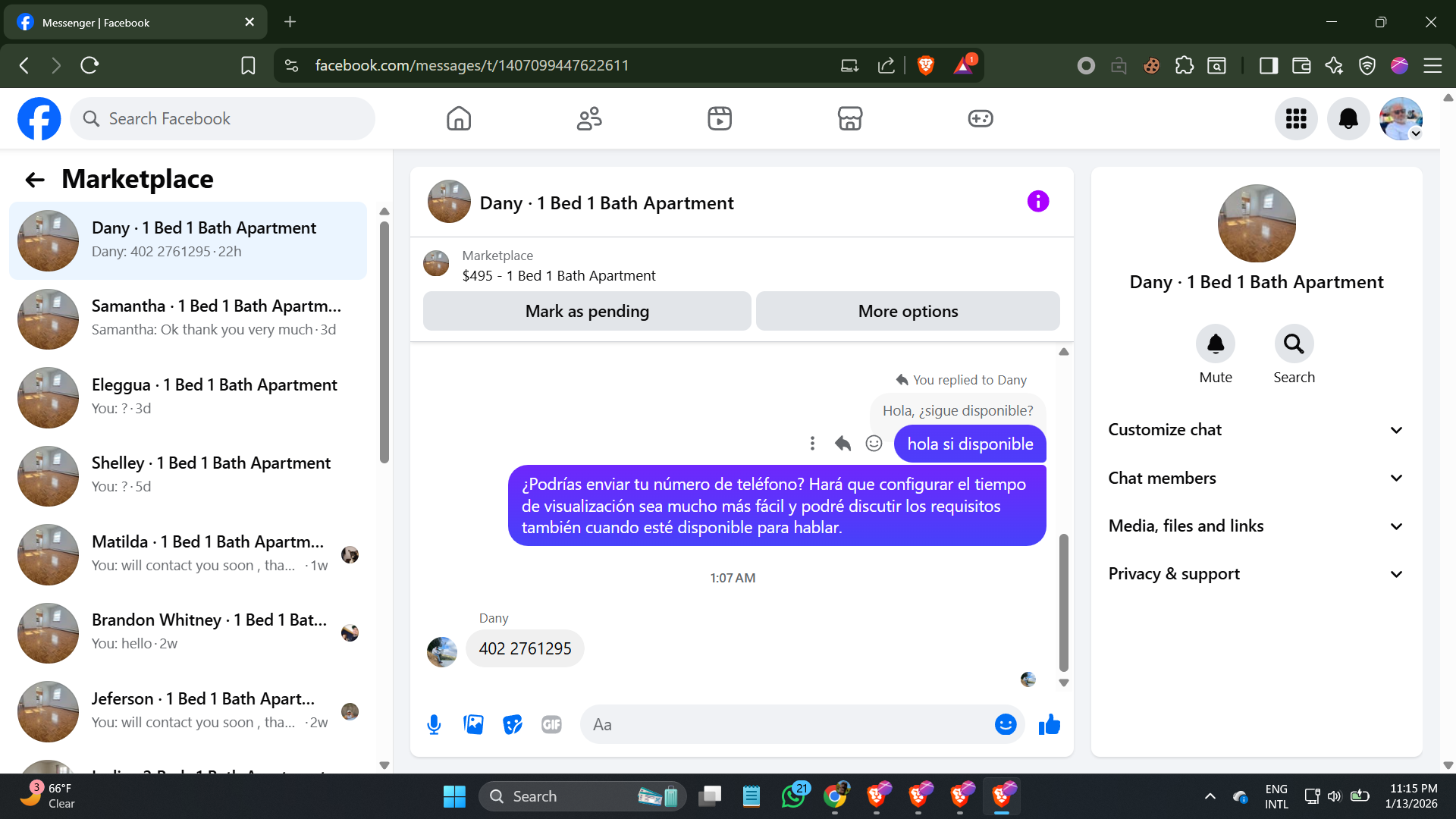The width and height of the screenshot is (1456, 819).
Task: Open the GIF picker icon
Action: tap(551, 725)
